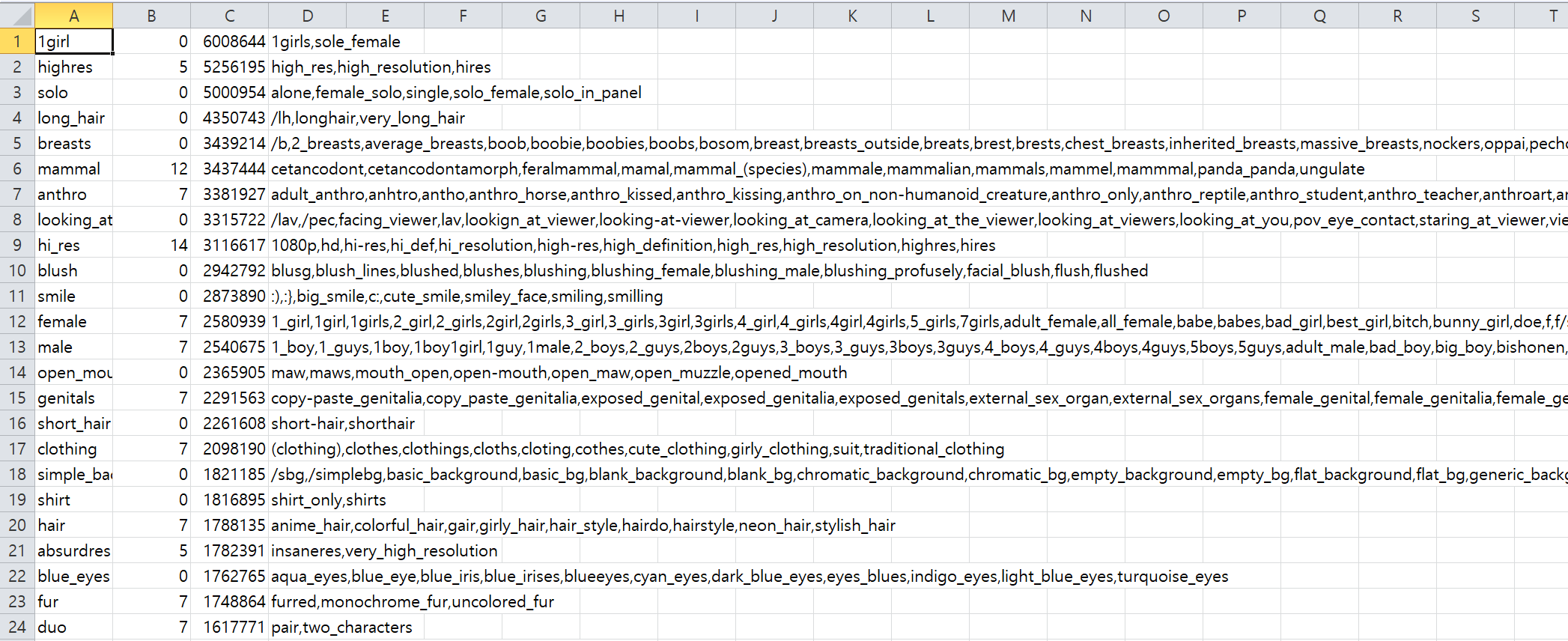Click cell containing 'shirt' in column A

(73, 499)
